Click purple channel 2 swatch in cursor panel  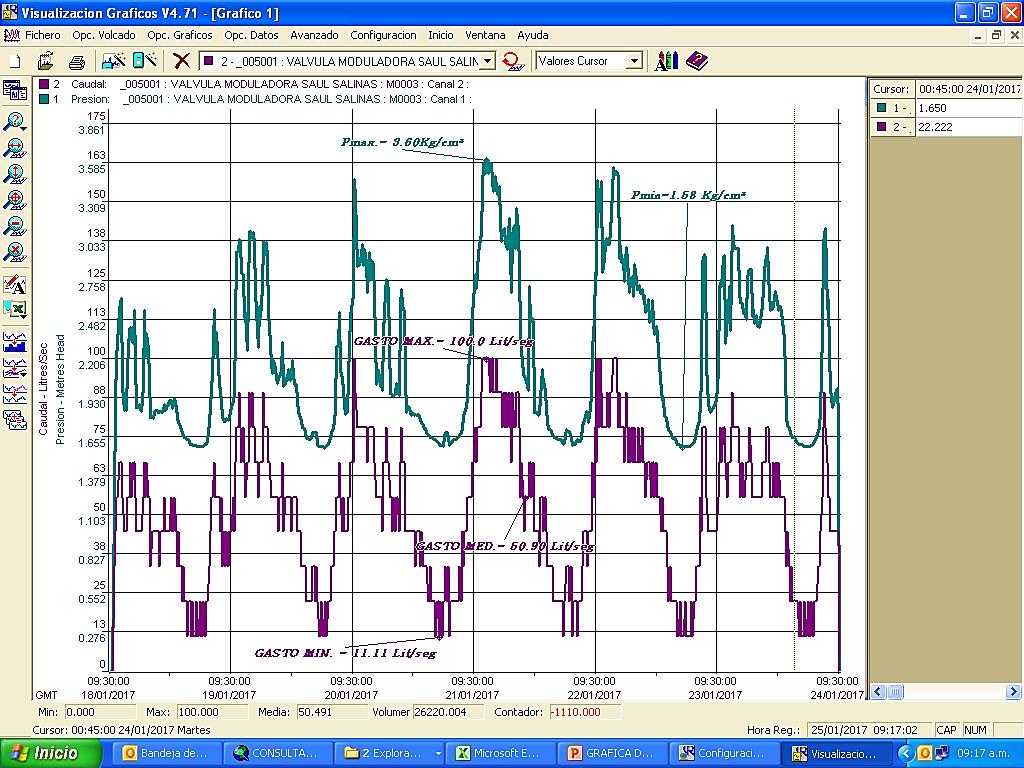tap(882, 127)
